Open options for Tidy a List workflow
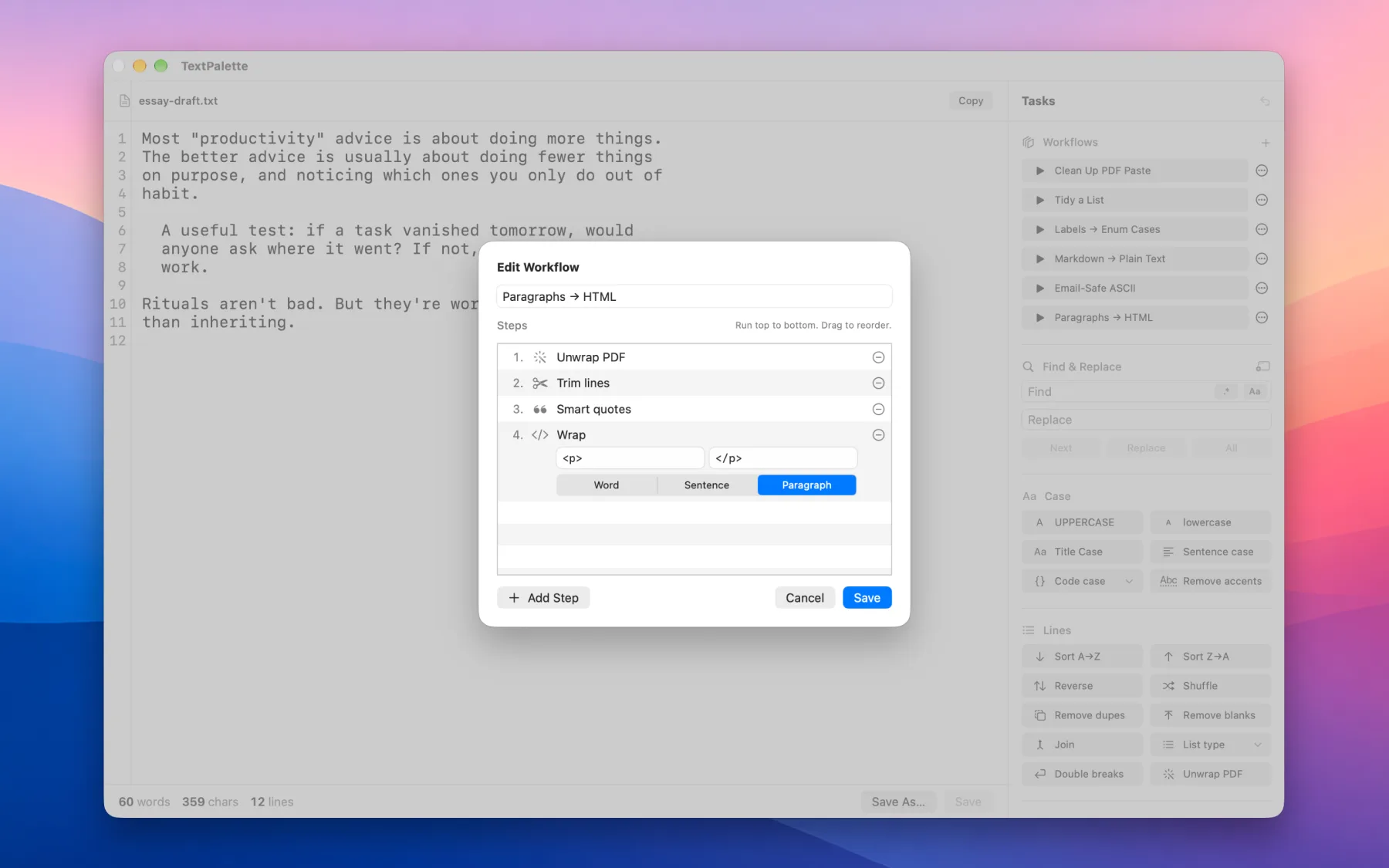 coord(1262,200)
